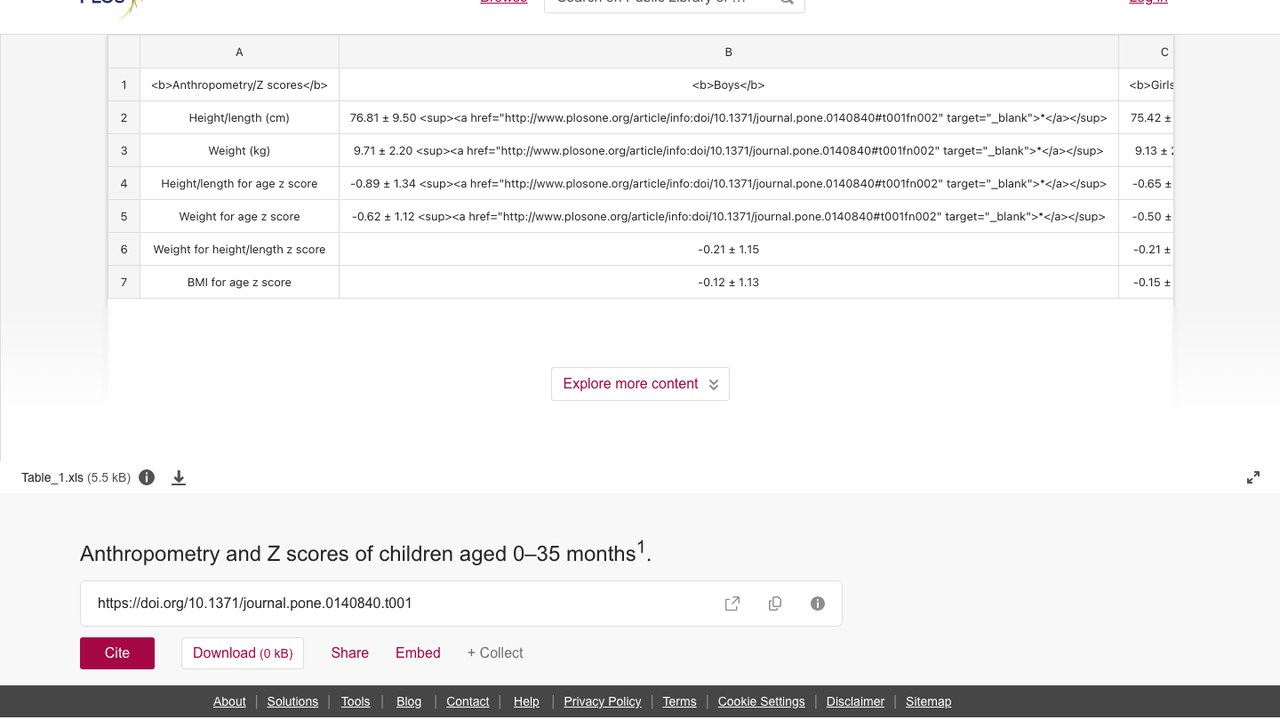Open the Terms footer link
The height and width of the screenshot is (720, 1280).
click(x=679, y=702)
